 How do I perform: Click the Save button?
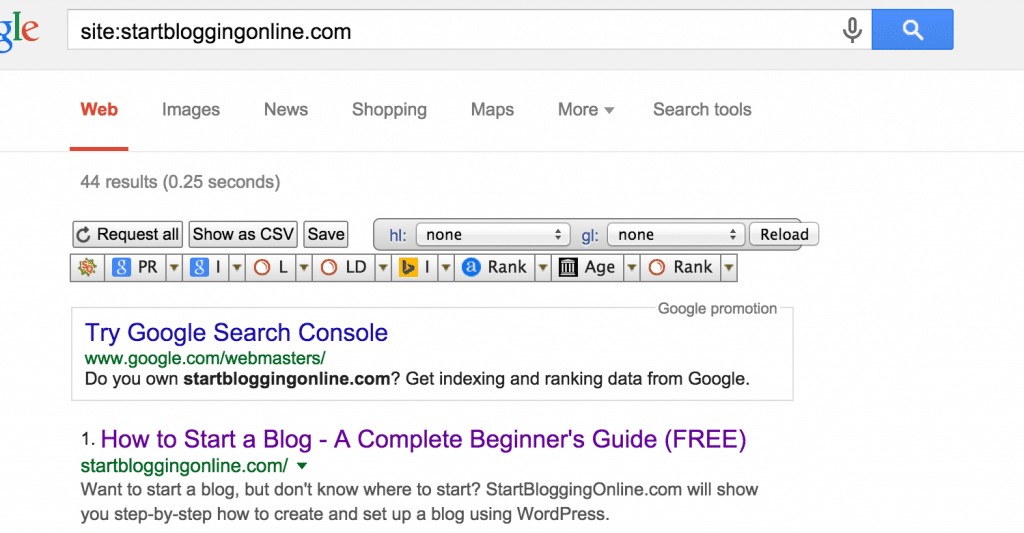(x=326, y=234)
